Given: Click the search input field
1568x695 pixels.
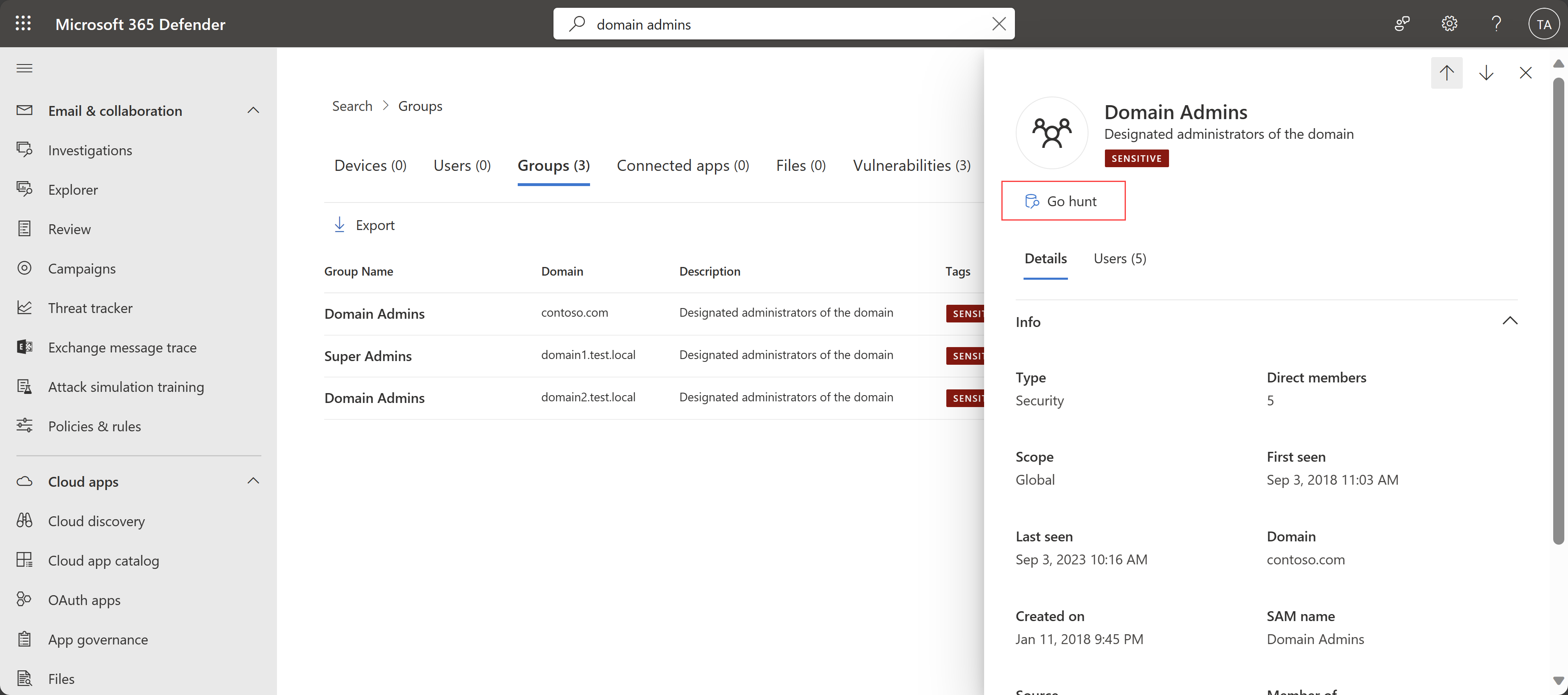Looking at the screenshot, I should tap(784, 23).
